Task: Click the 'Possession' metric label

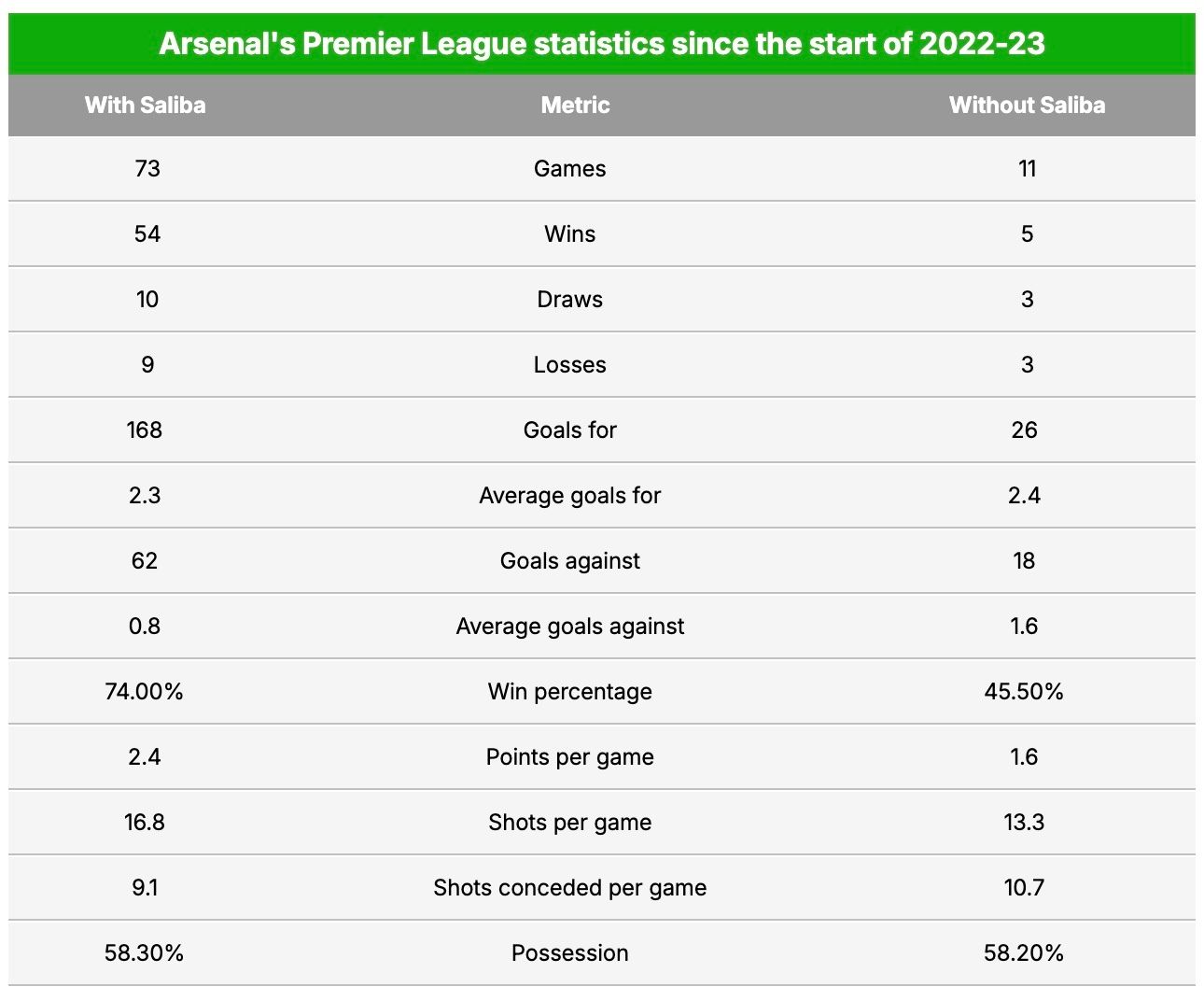Action: [569, 952]
